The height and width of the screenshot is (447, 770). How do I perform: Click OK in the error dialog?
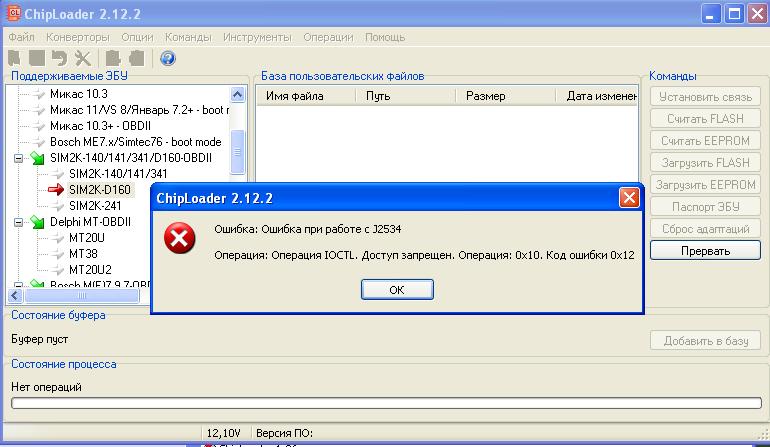tap(397, 289)
